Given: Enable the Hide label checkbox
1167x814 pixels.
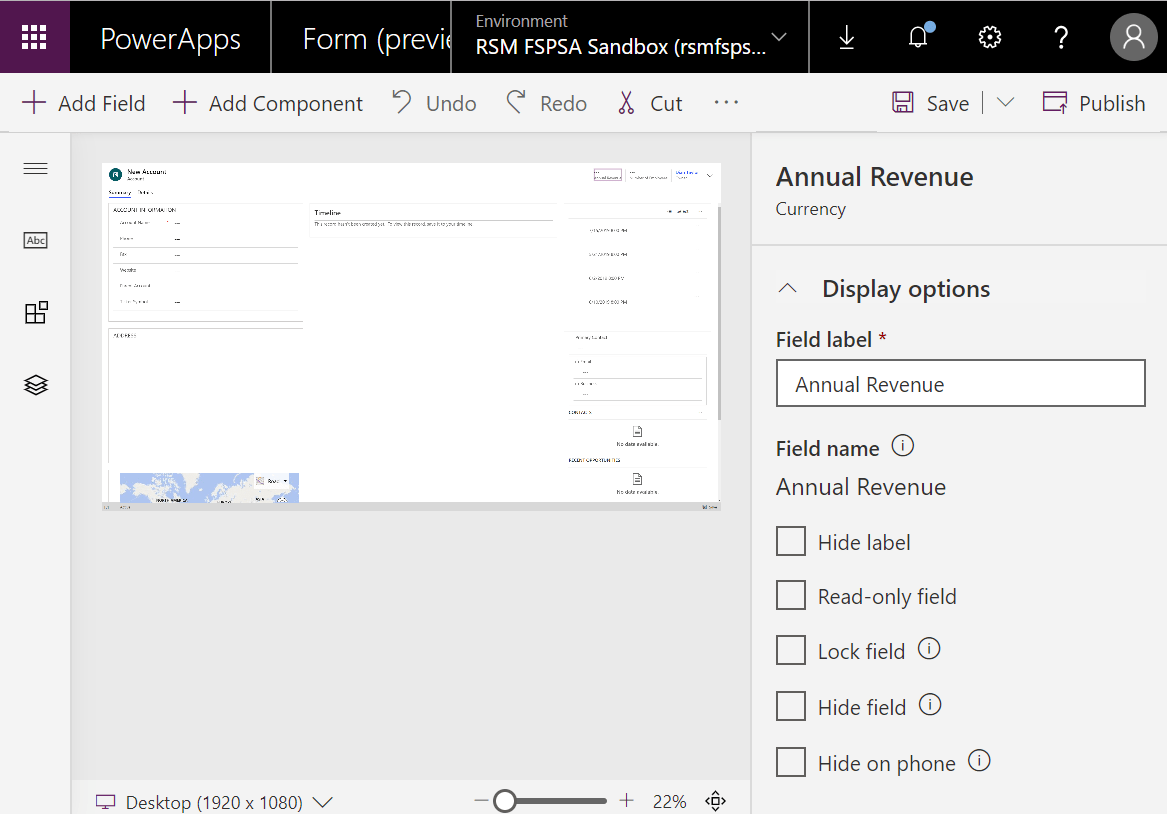Looking at the screenshot, I should (790, 541).
